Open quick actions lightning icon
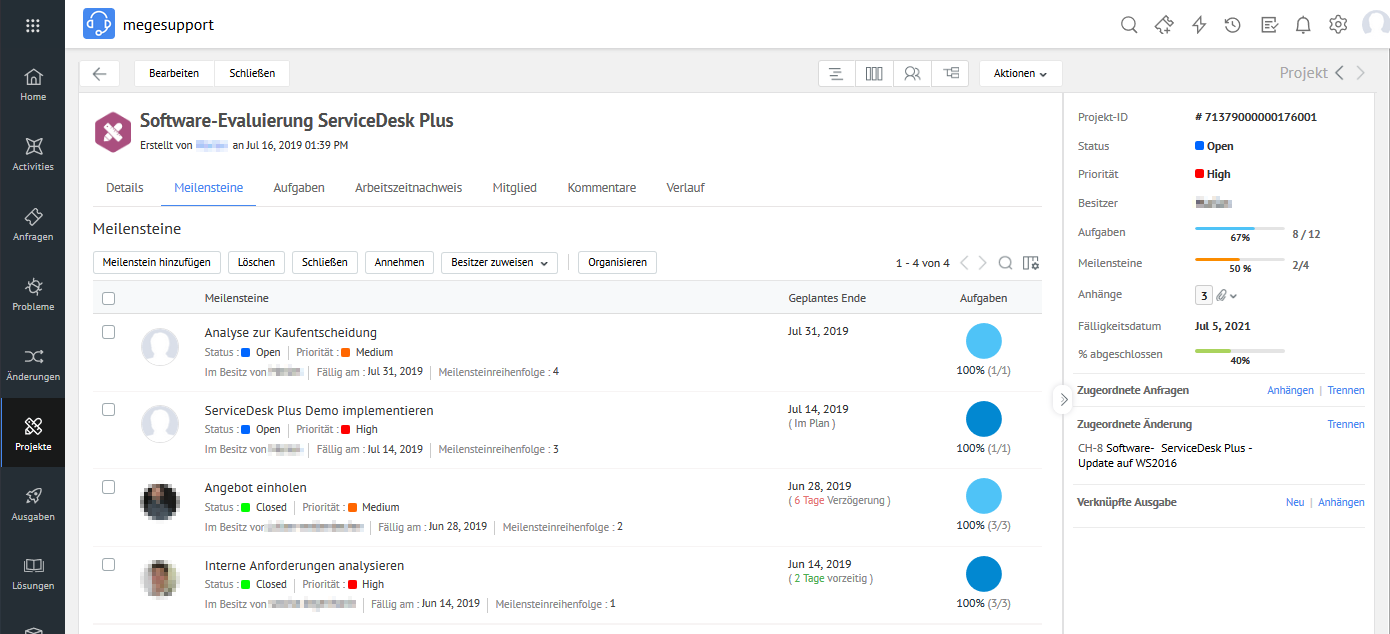 [1199, 25]
